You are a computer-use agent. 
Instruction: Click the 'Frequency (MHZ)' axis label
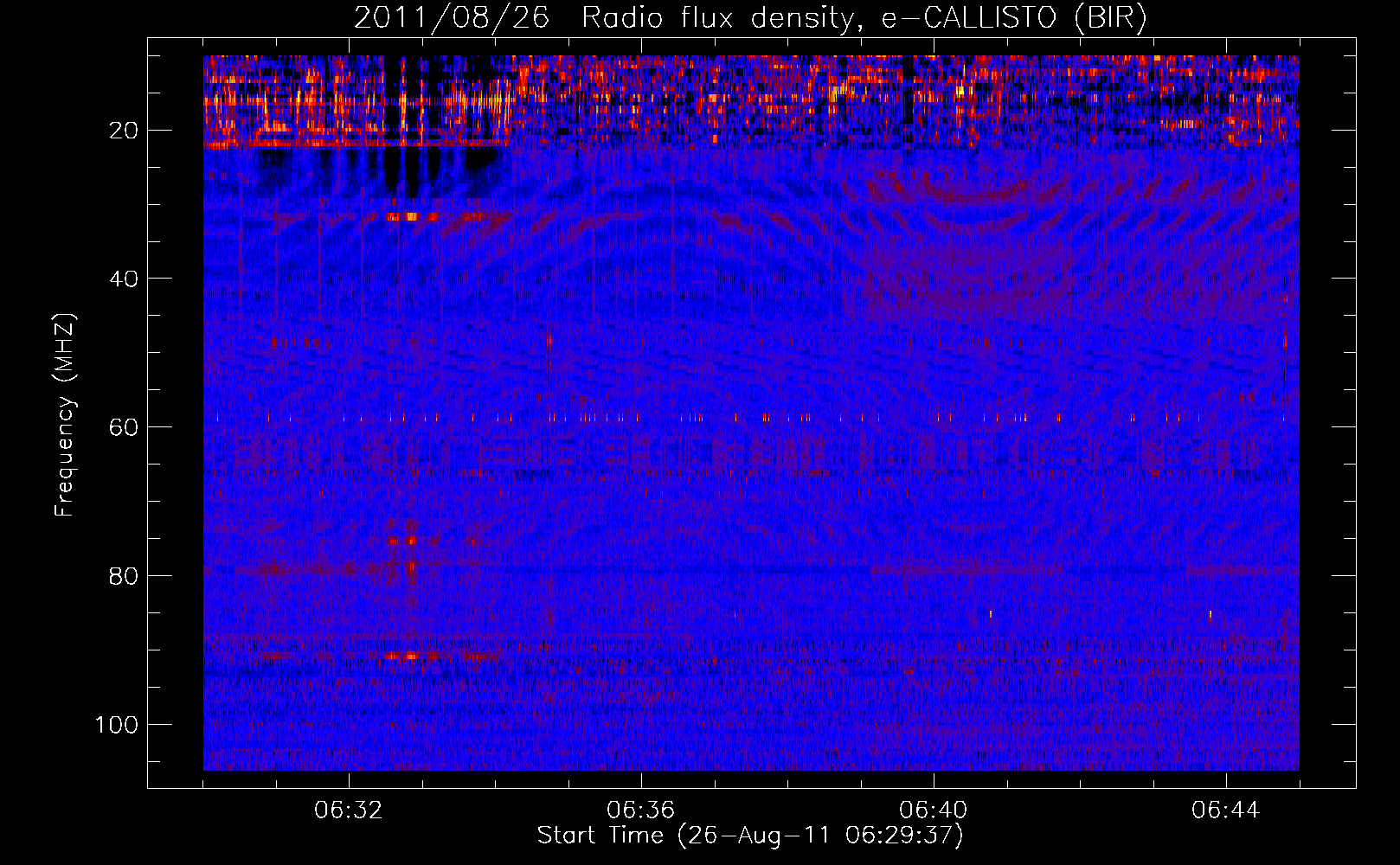(65, 414)
